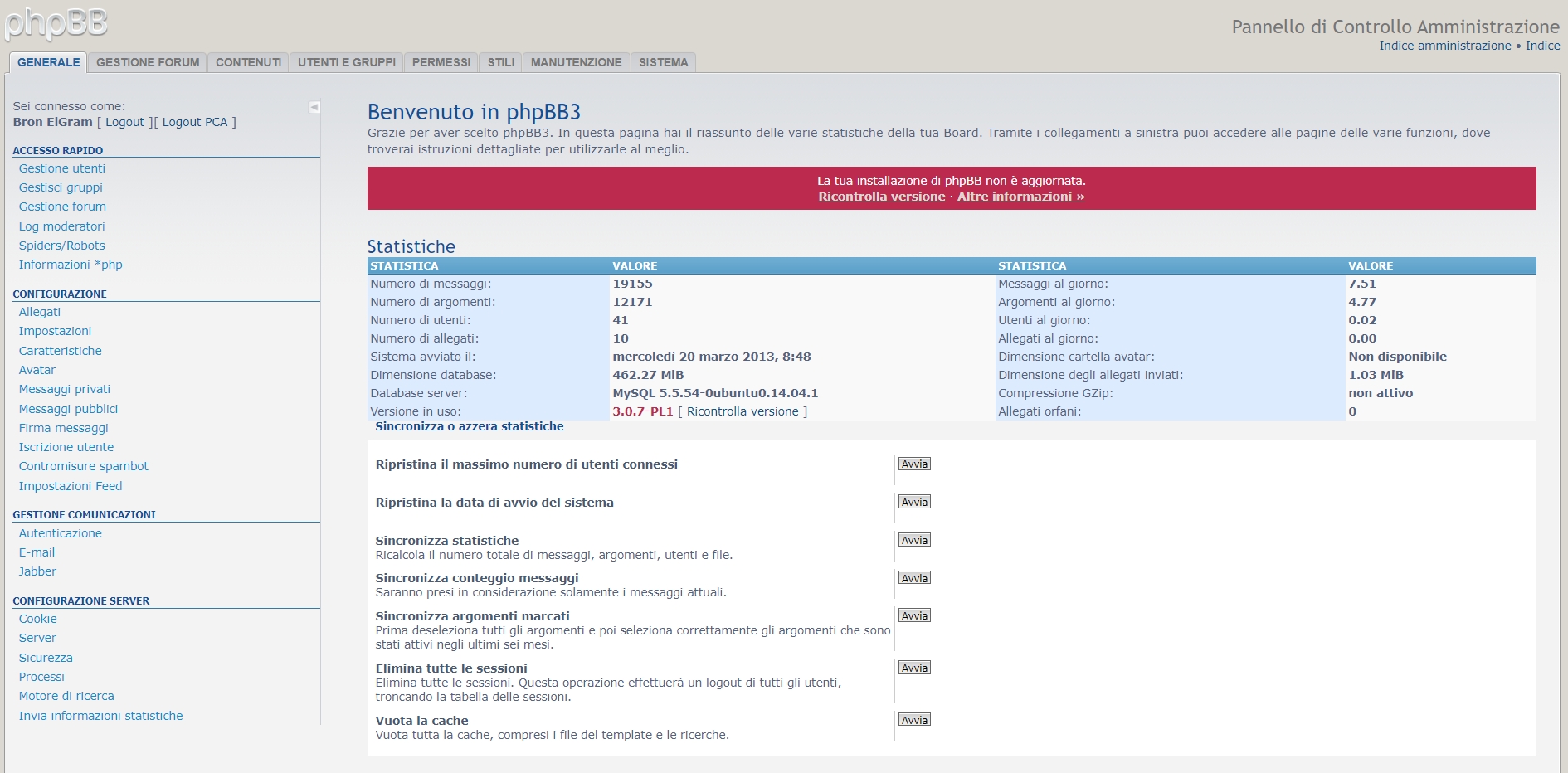
Task: Click the 'Non disponibile' avatar value
Action: point(1397,357)
